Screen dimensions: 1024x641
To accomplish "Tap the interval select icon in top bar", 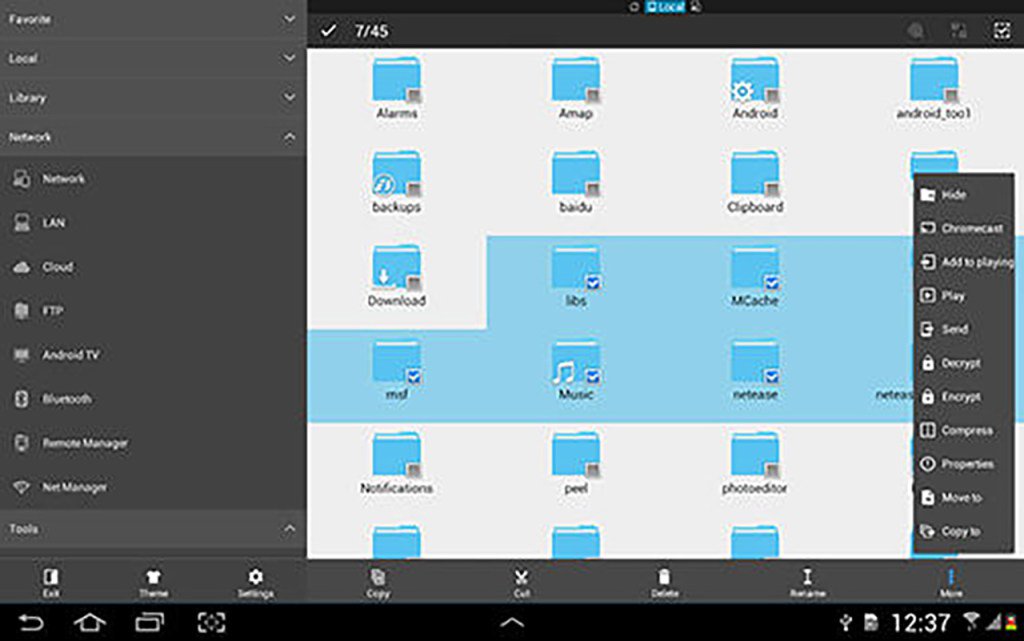I will click(x=958, y=31).
